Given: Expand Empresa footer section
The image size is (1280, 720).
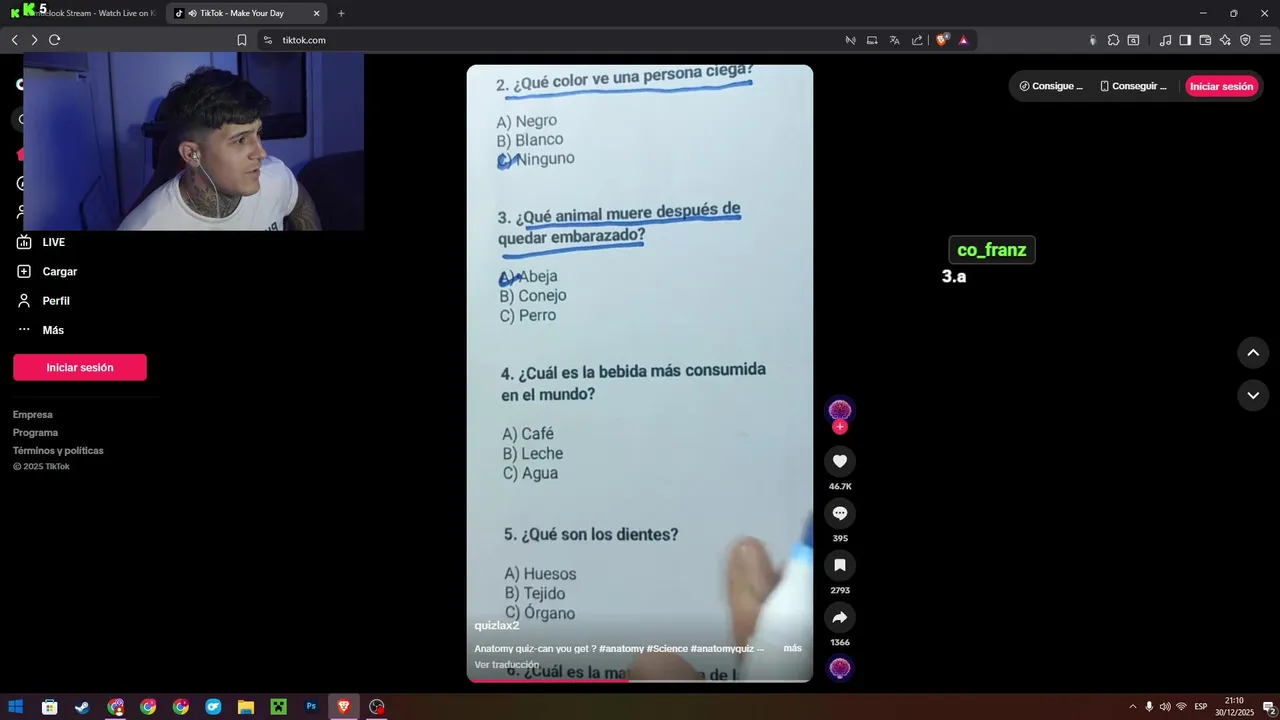Looking at the screenshot, I should point(33,414).
